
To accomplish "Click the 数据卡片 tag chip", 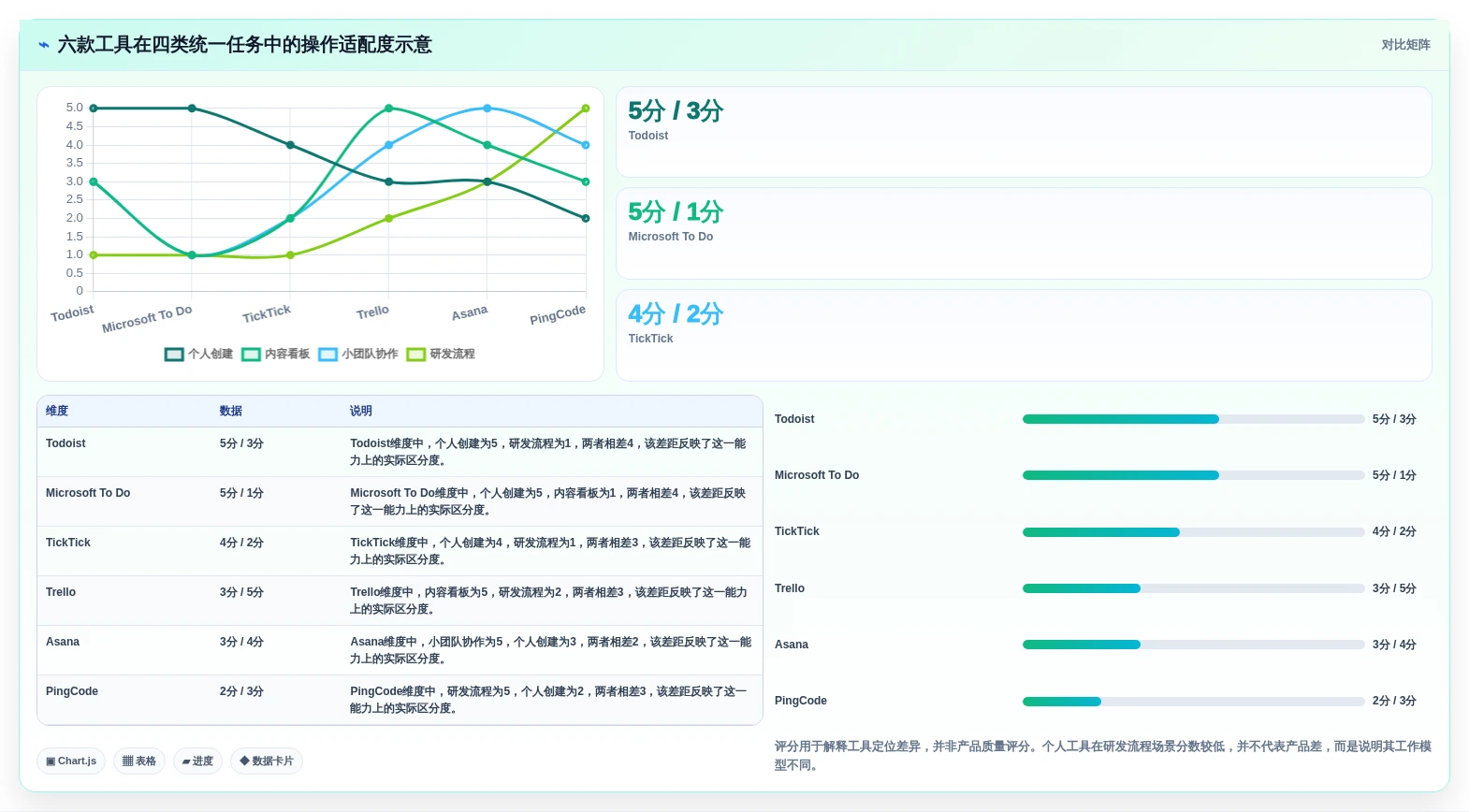I will [267, 761].
